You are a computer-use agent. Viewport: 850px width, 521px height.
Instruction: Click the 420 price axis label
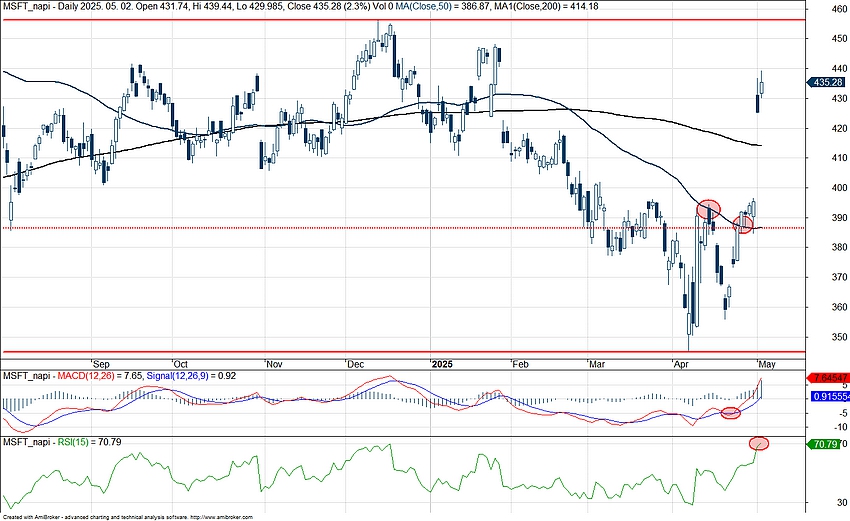pos(840,128)
